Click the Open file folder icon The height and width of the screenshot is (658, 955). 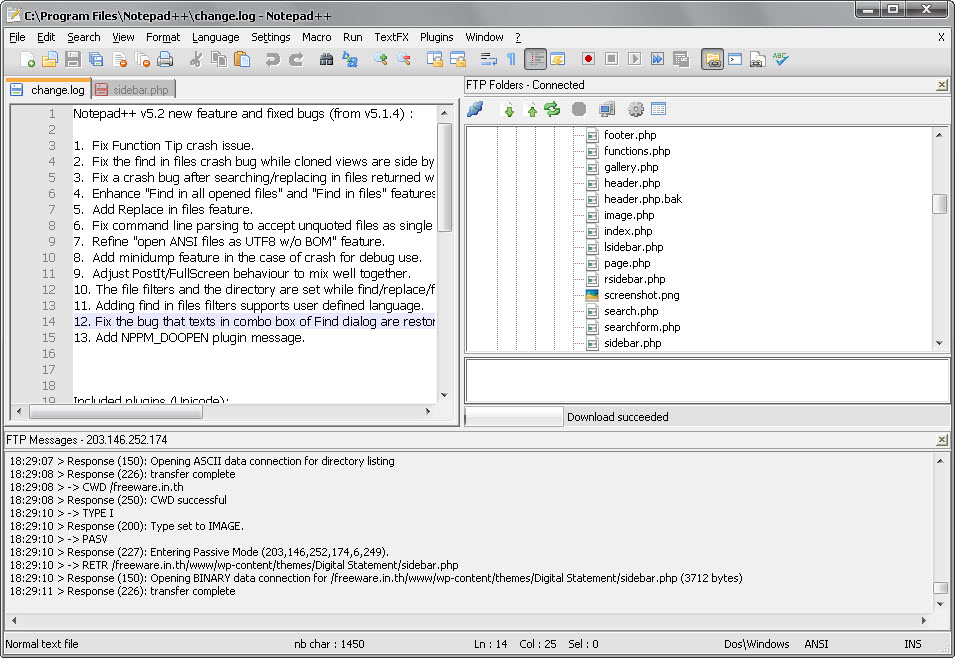tap(49, 59)
